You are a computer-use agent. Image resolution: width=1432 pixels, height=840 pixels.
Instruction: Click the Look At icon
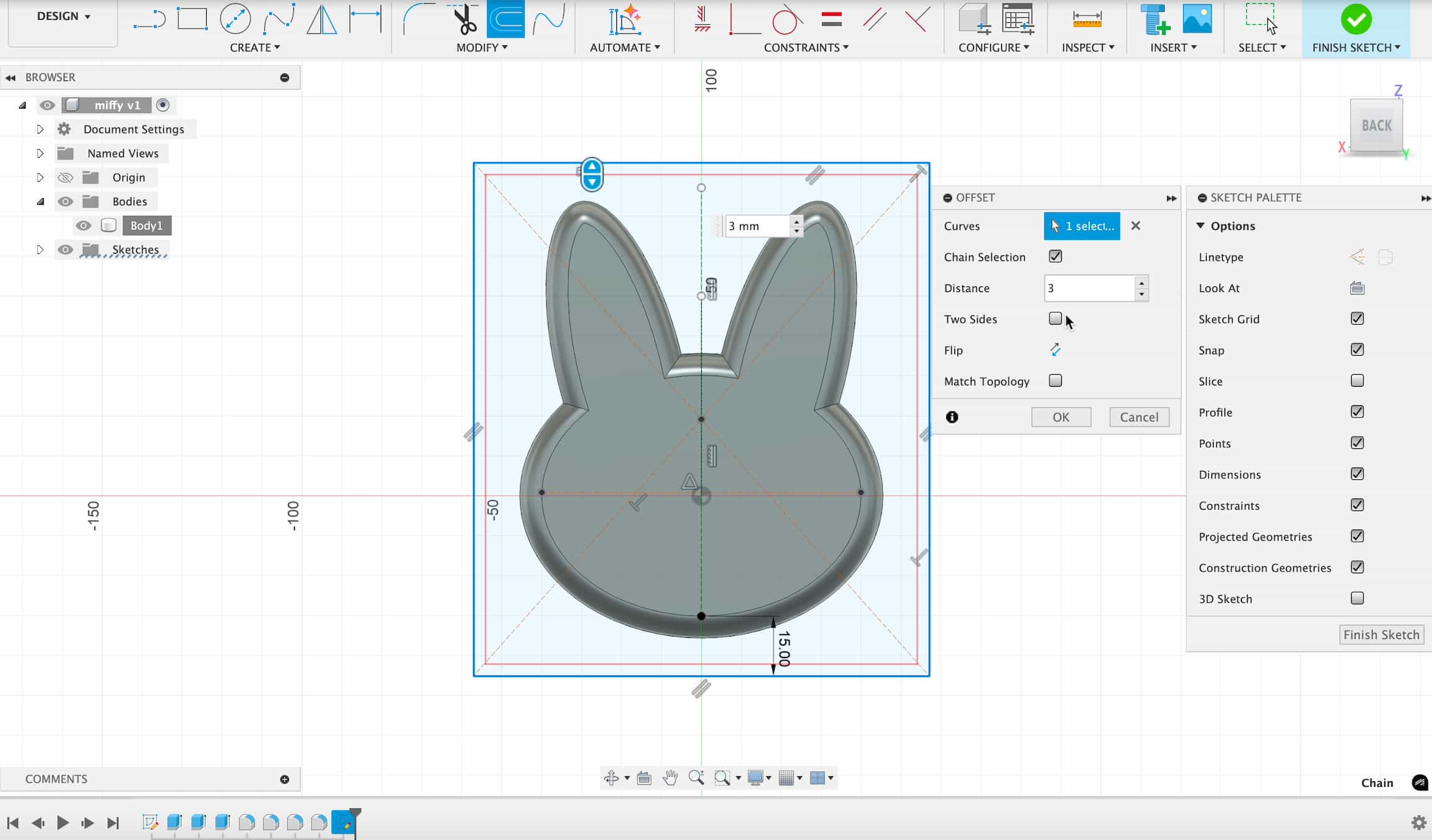[1357, 288]
